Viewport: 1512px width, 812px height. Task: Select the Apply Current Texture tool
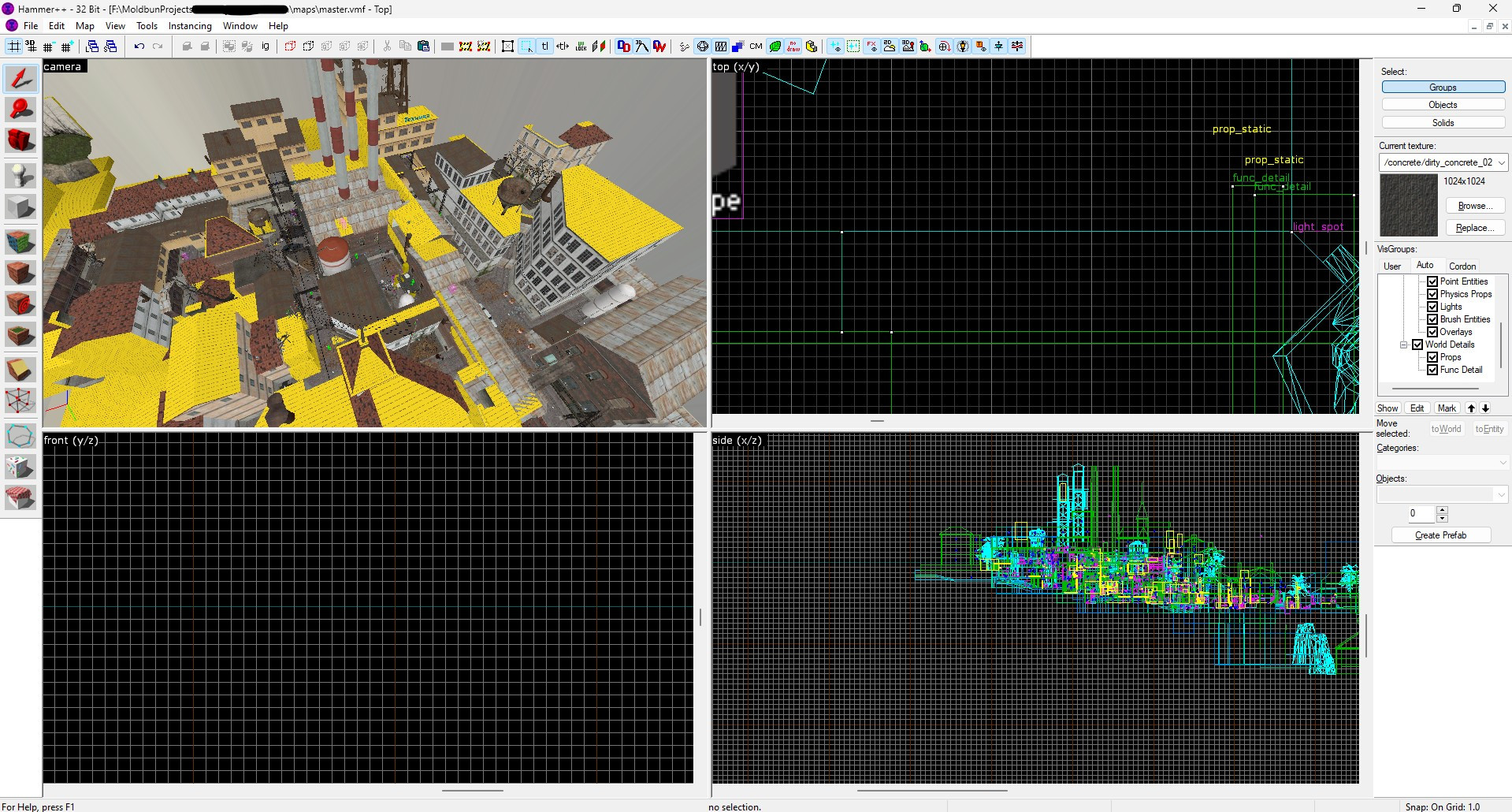click(20, 272)
